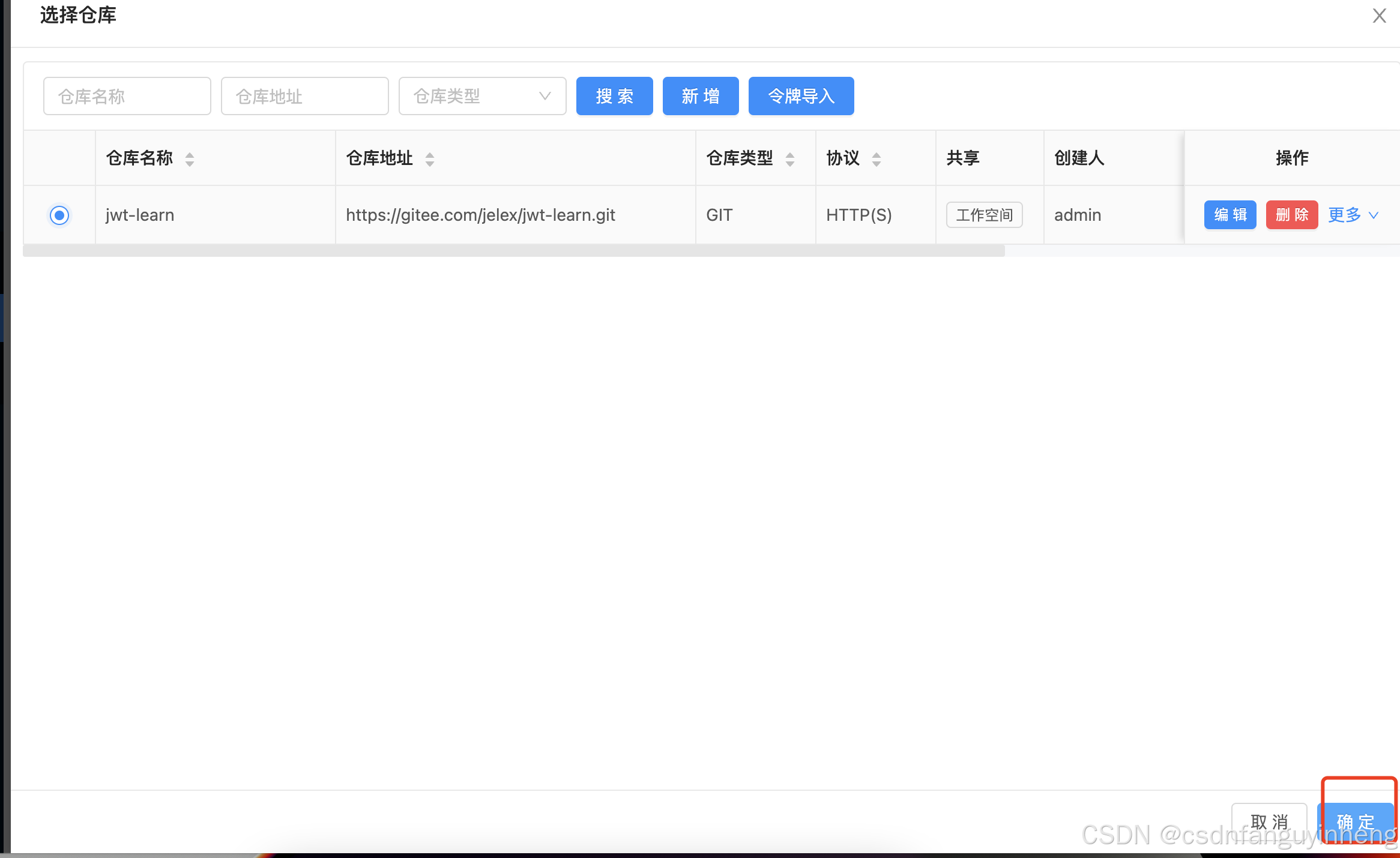This screenshot has width=1400, height=858.
Task: Click the 取消 cancel button
Action: pos(1269,821)
